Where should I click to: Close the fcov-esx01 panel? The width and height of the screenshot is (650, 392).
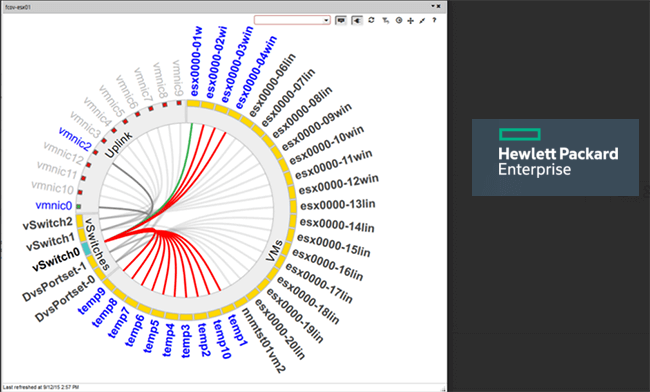pyautogui.click(x=439, y=6)
